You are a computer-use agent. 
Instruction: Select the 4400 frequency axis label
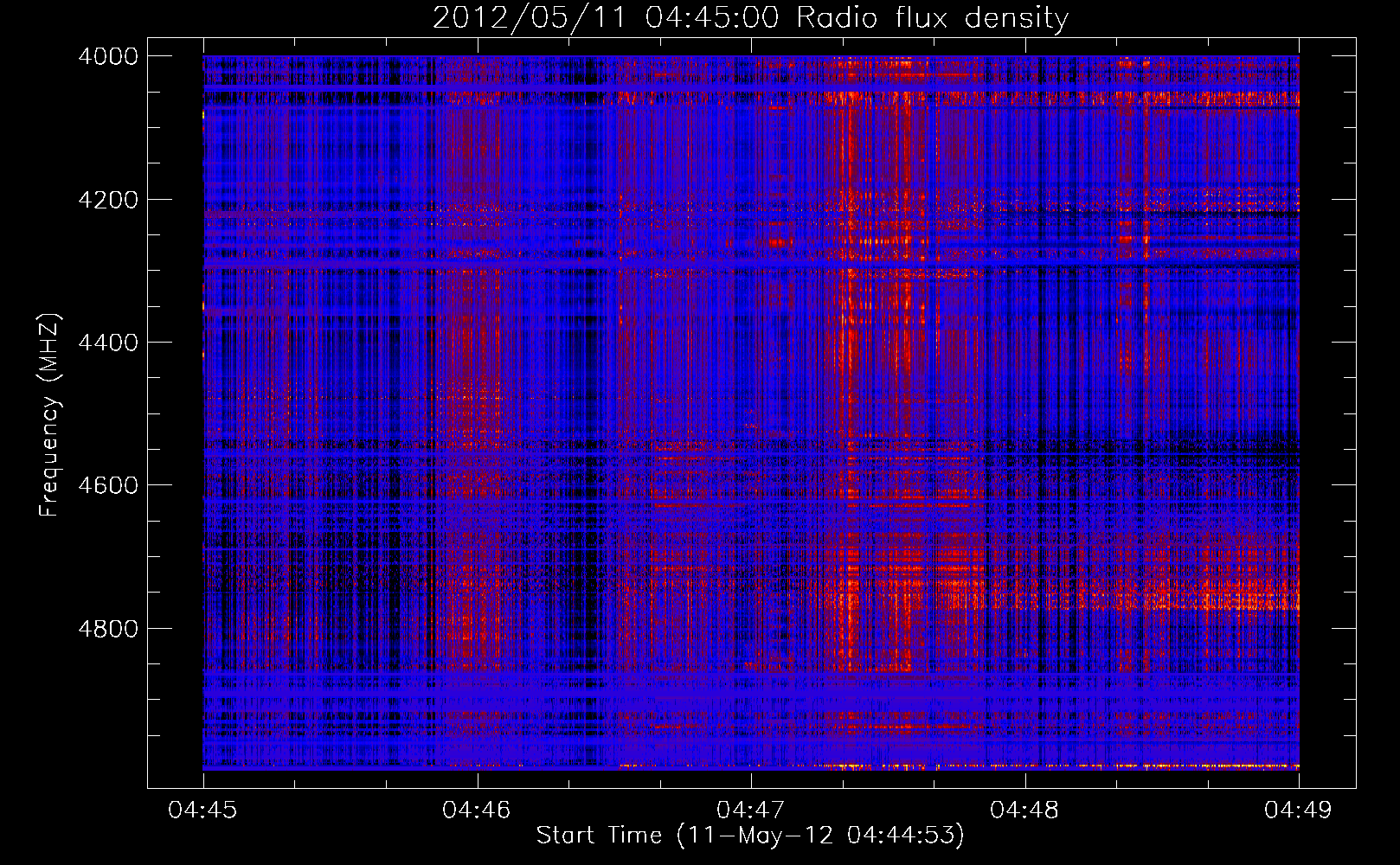(108, 343)
